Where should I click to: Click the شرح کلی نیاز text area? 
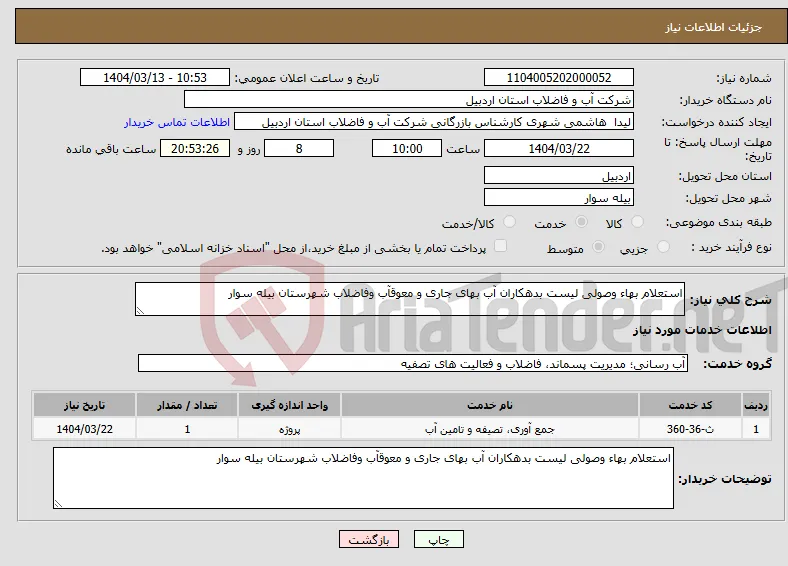coord(410,299)
